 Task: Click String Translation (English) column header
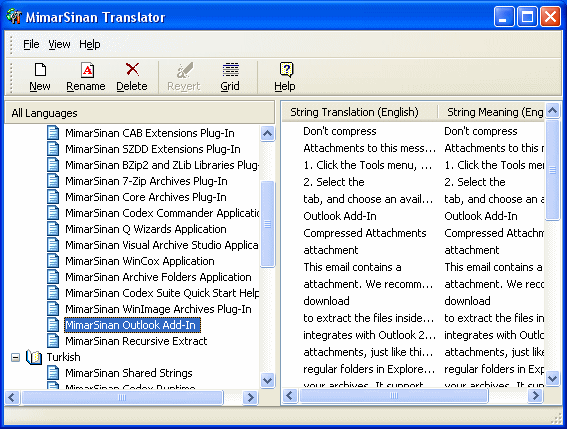[359, 112]
